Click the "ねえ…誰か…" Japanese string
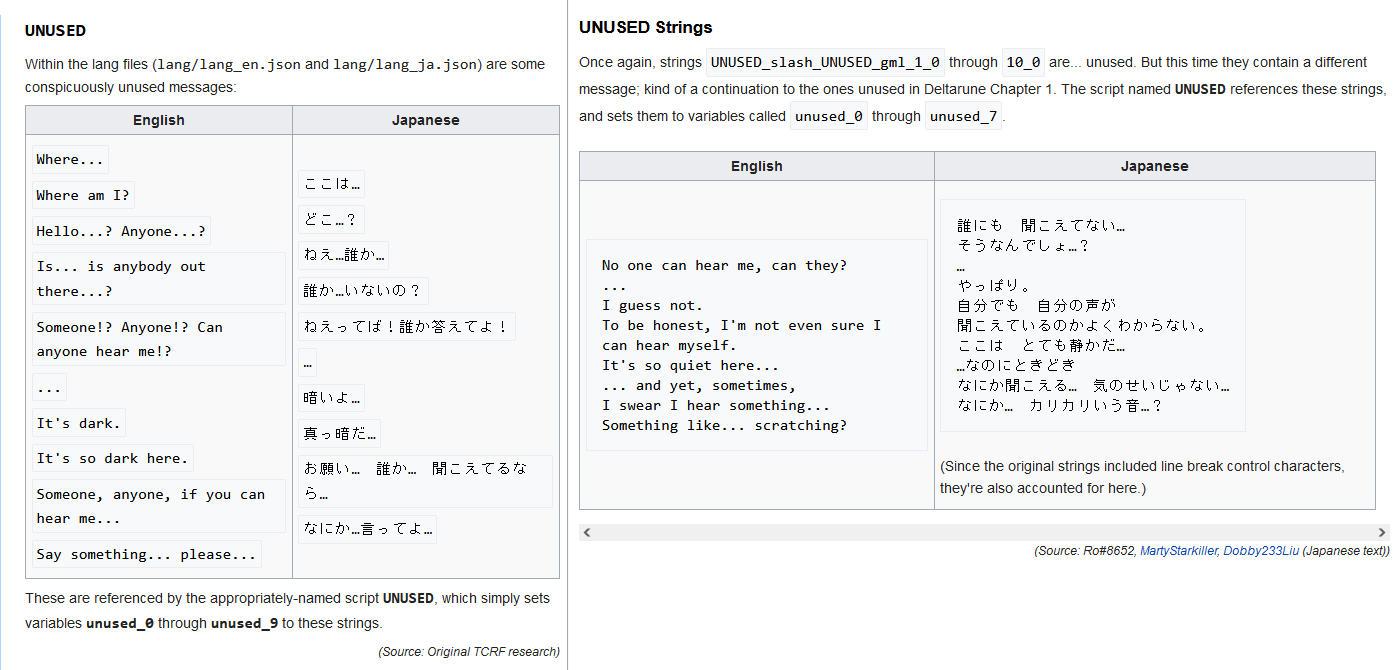The image size is (1400, 670). pyautogui.click(x=344, y=255)
